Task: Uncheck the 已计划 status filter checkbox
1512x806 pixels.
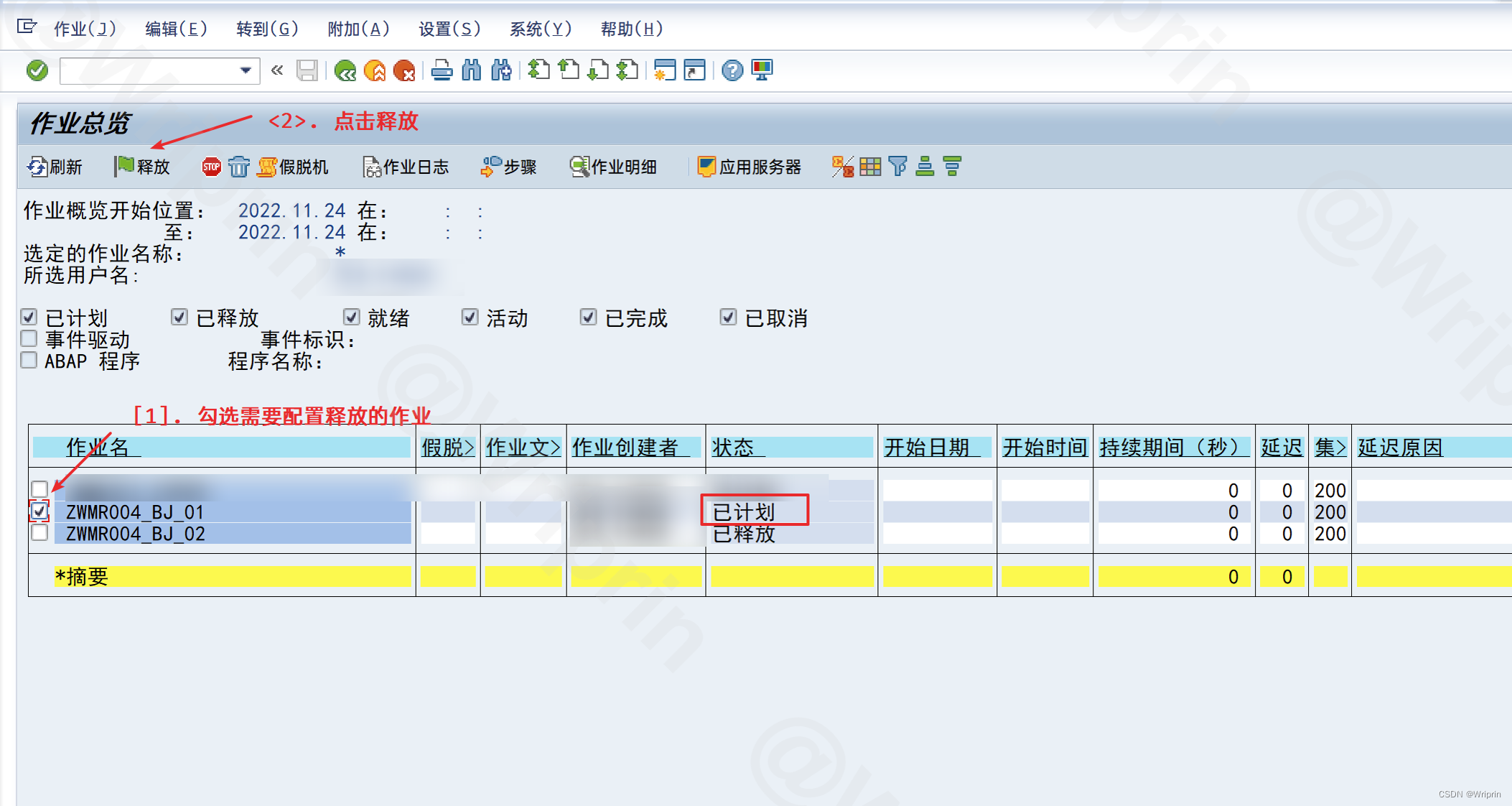Action: 29,317
